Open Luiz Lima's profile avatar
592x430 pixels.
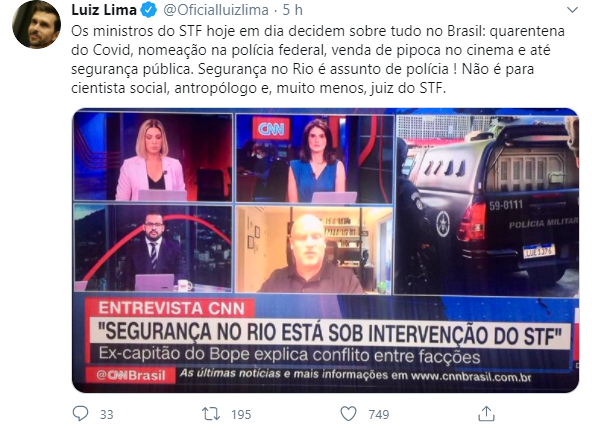37,25
